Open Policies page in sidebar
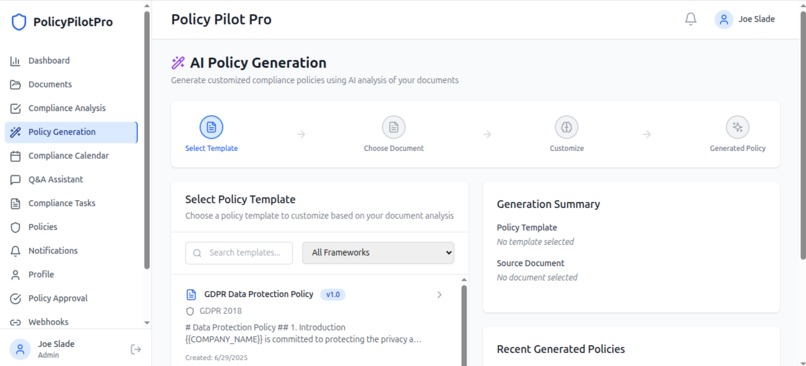Image resolution: width=806 pixels, height=366 pixels. (71, 227)
